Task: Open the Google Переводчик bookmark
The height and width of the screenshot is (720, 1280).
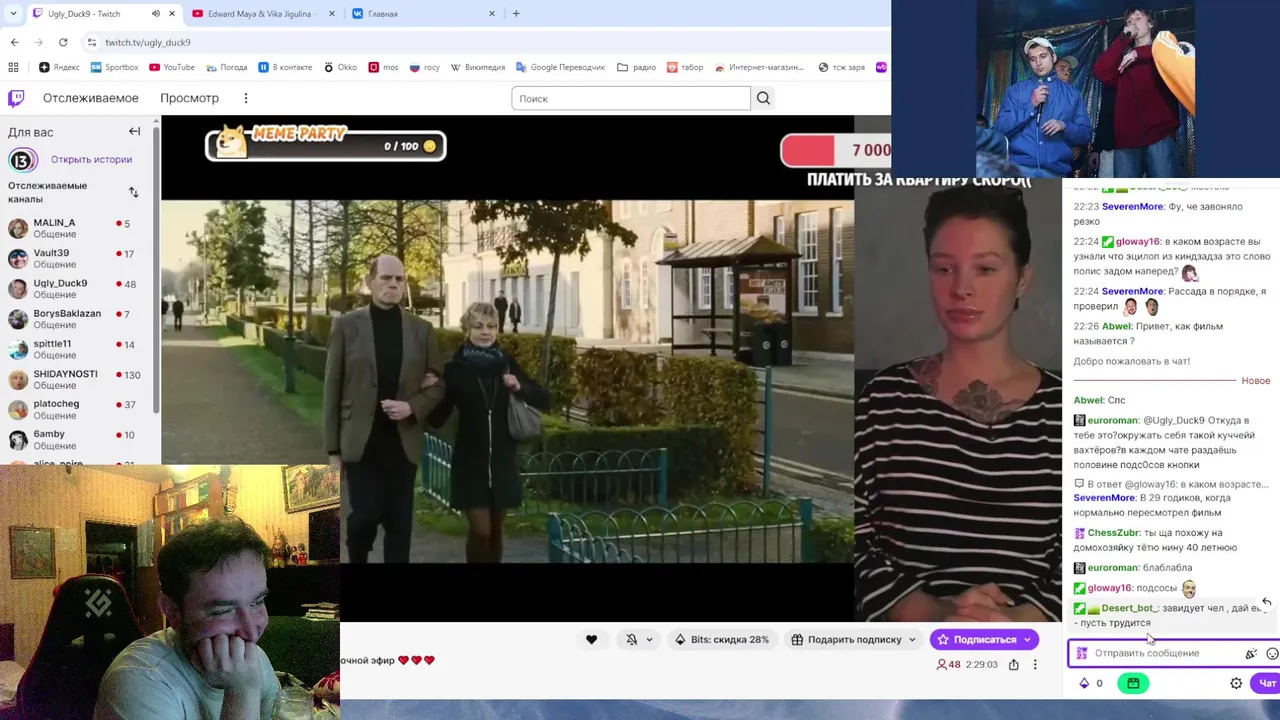Action: tap(560, 67)
